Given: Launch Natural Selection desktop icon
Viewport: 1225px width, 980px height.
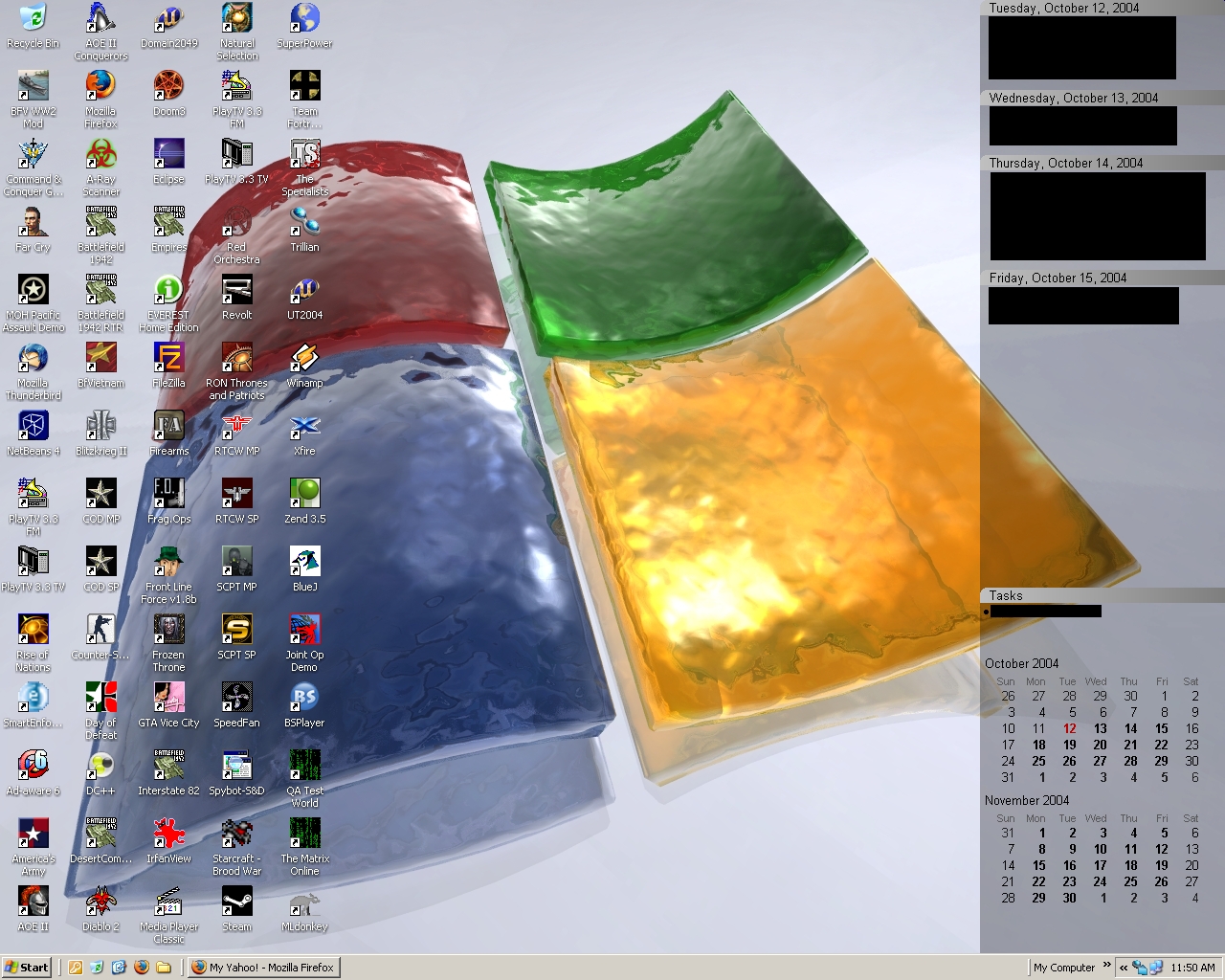Looking at the screenshot, I should [236, 32].
